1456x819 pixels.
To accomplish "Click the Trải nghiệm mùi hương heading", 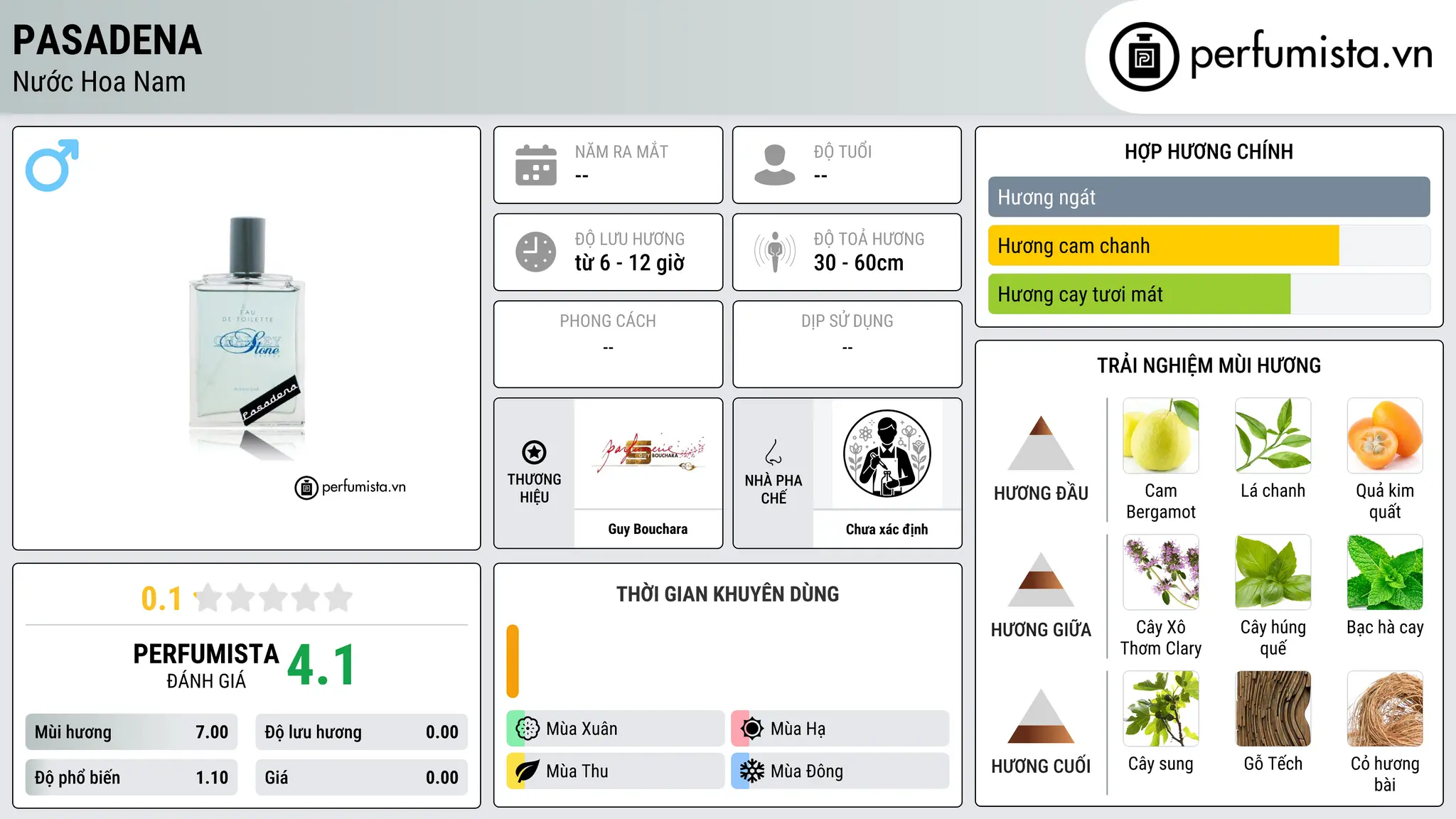I will point(1209,365).
